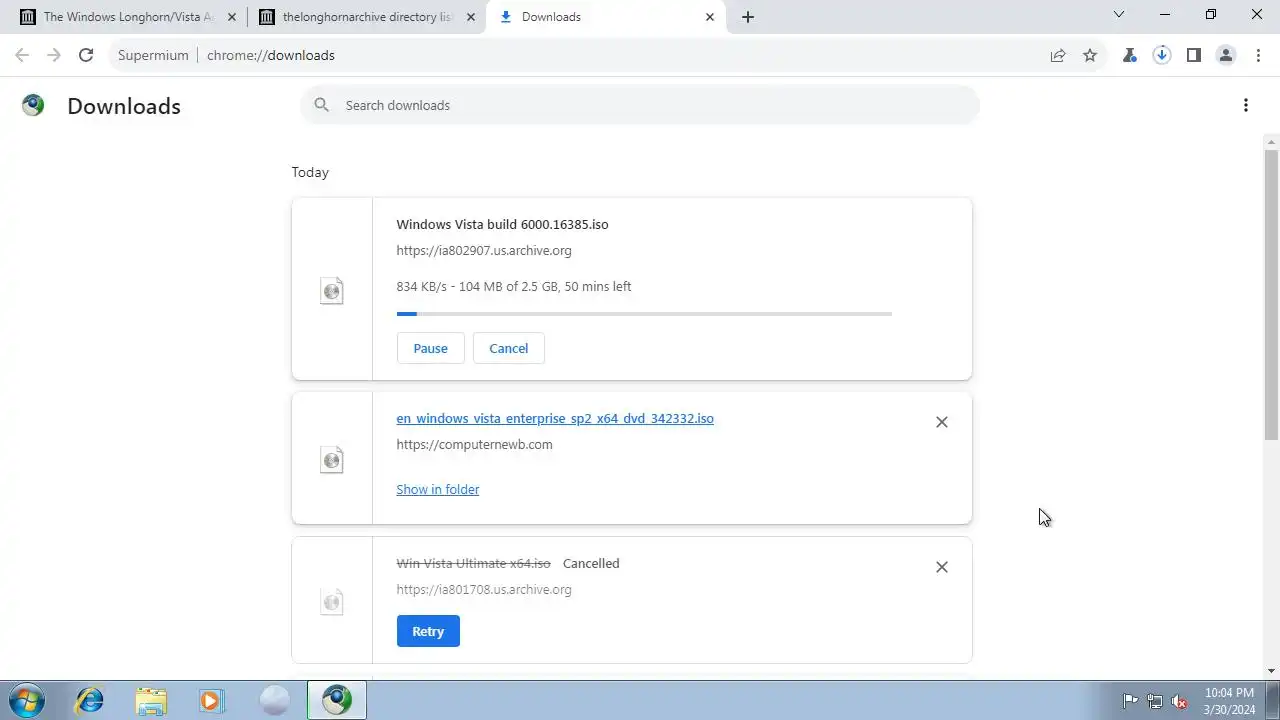
Task: Click the Supermium logo beside Downloads title
Action: (x=33, y=105)
